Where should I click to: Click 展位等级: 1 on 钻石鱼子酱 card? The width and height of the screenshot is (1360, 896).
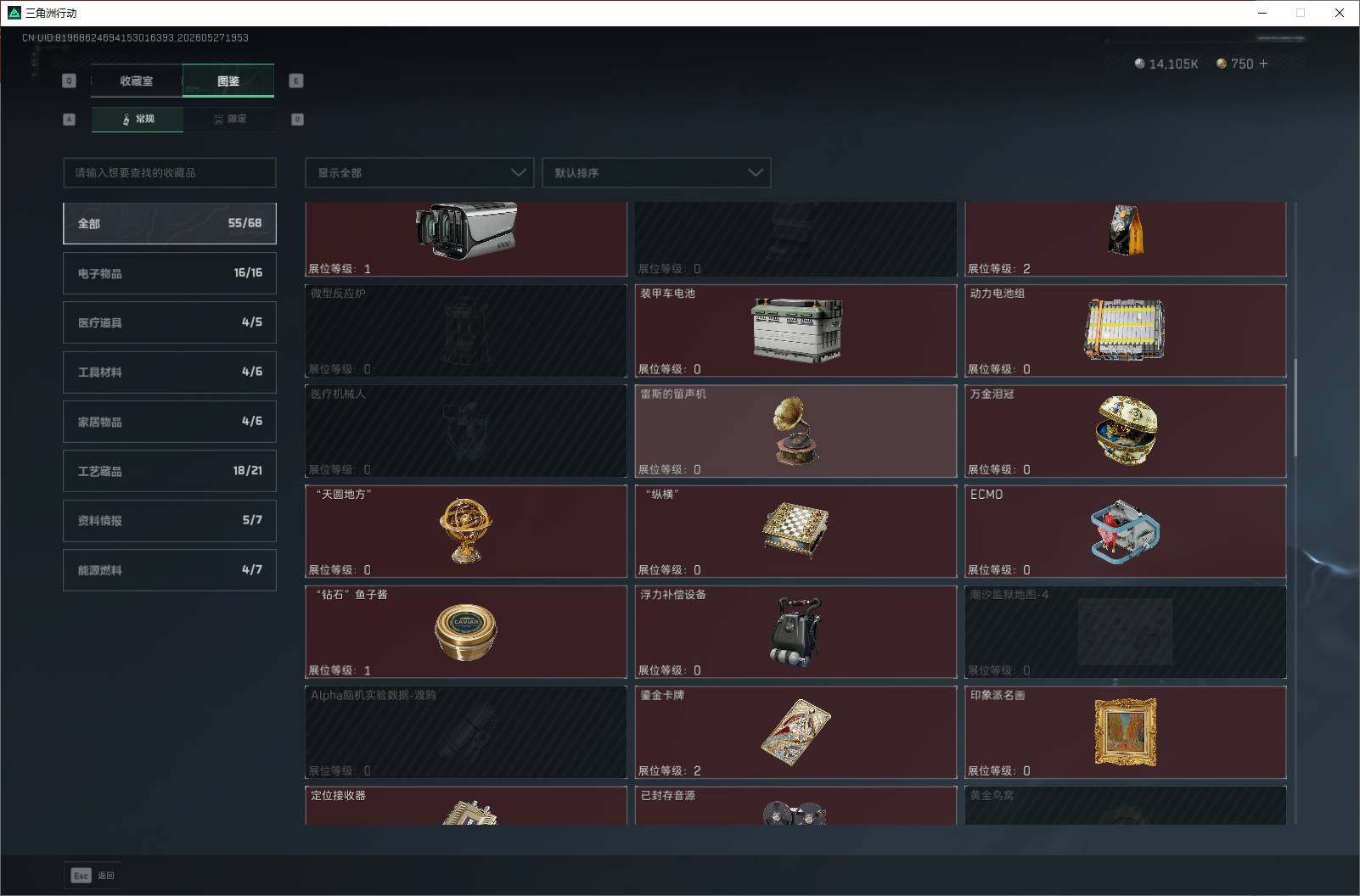click(340, 670)
